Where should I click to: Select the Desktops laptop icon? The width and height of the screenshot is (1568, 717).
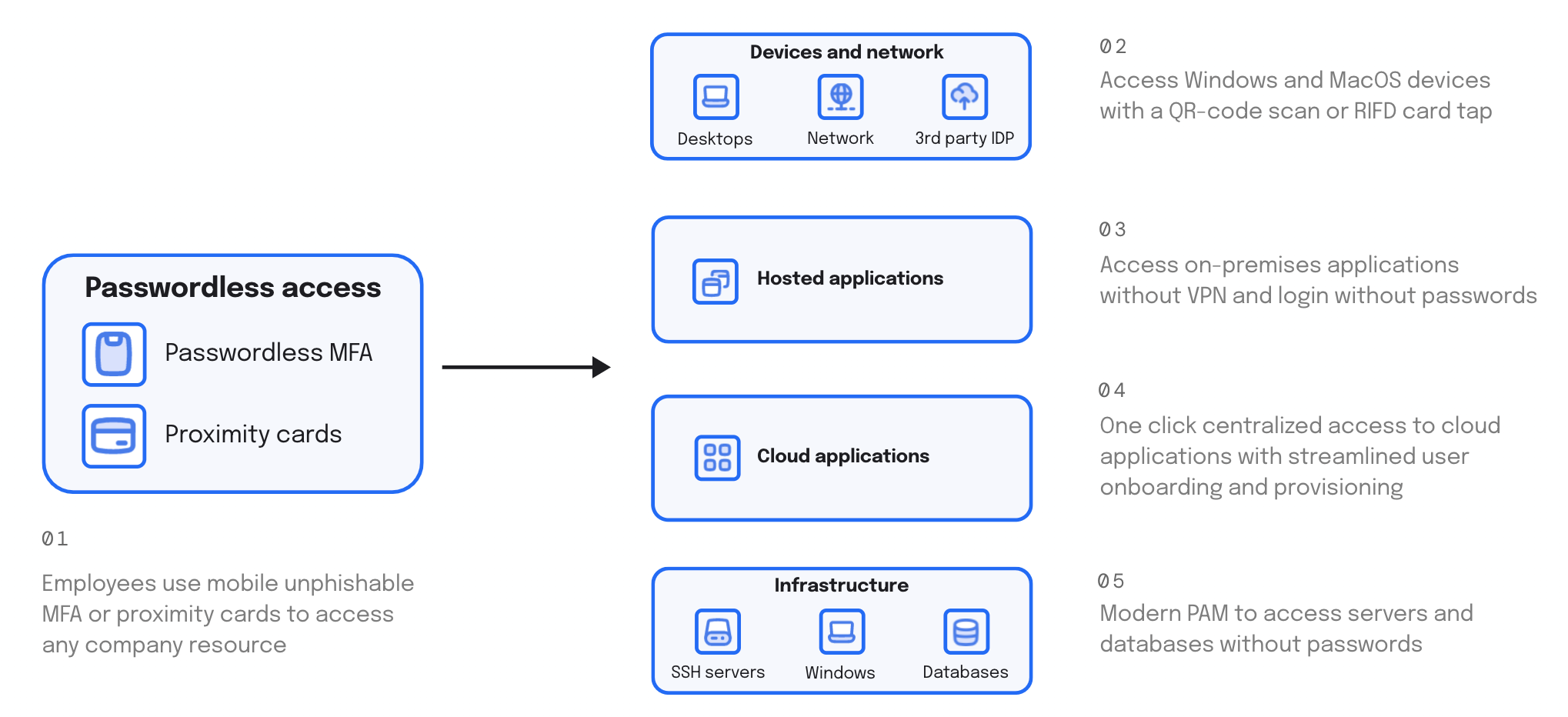(x=716, y=97)
